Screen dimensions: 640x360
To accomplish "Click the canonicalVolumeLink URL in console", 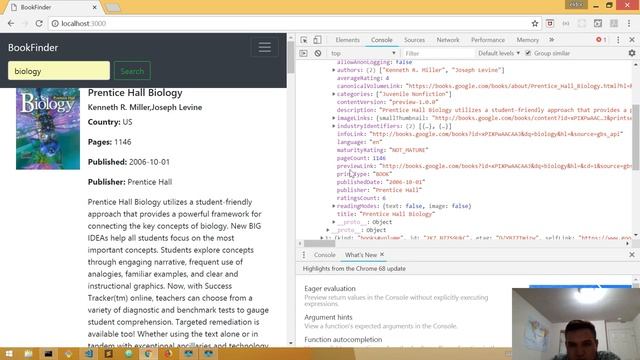I will [520, 86].
